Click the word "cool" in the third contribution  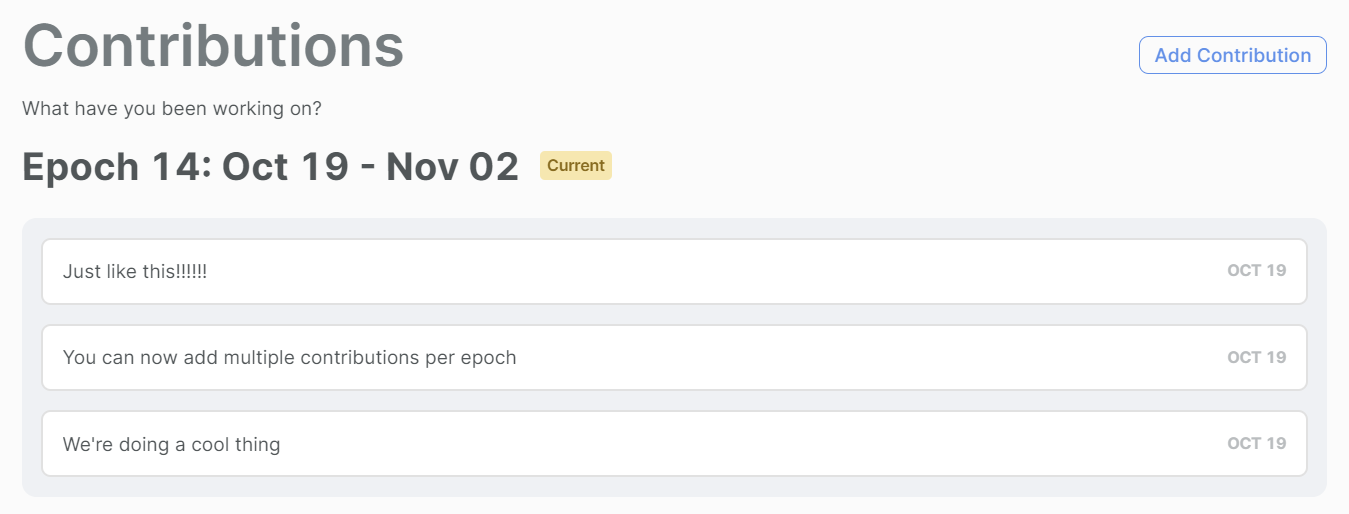pyautogui.click(x=210, y=444)
